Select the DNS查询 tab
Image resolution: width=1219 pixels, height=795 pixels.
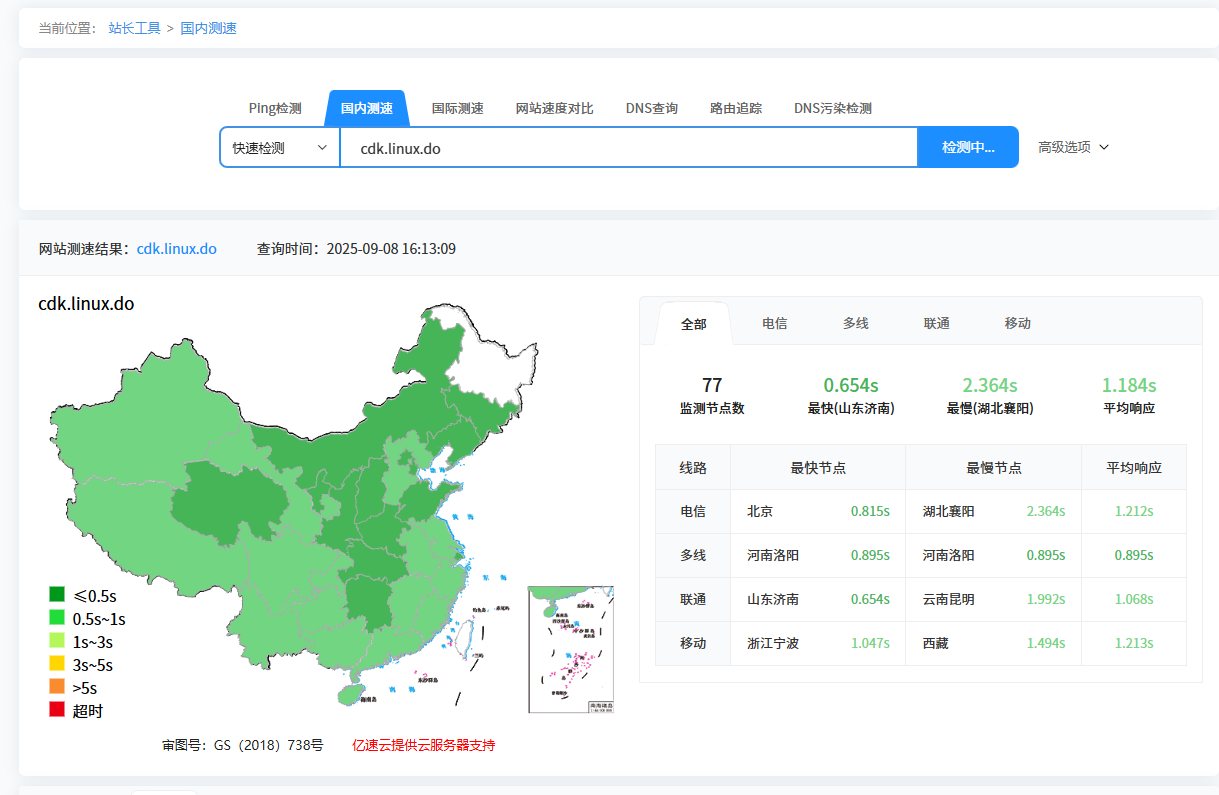pos(652,108)
